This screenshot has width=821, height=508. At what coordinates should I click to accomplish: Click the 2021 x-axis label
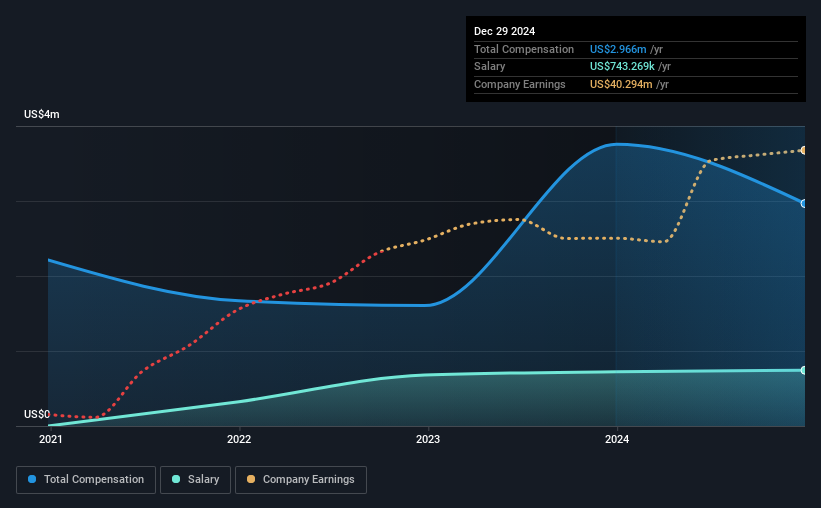[51, 439]
